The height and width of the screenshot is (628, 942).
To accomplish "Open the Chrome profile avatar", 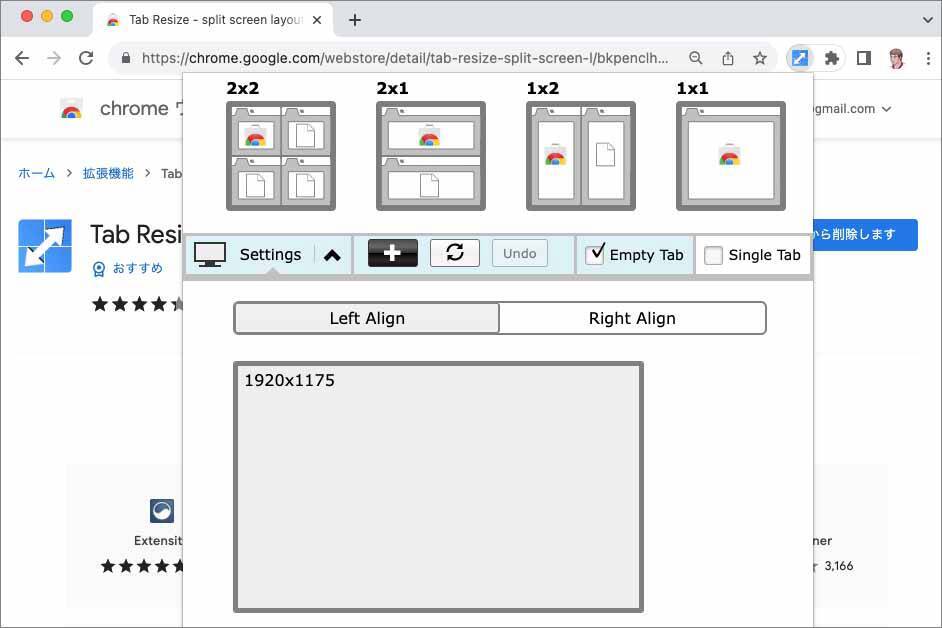I will (896, 58).
